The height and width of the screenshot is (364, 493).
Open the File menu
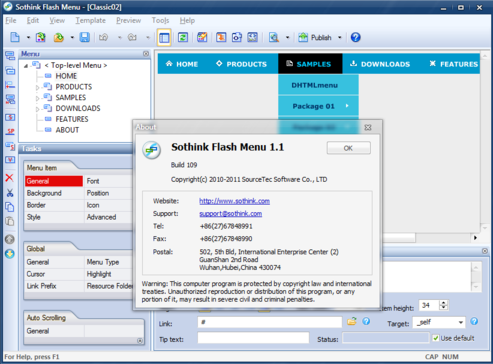pos(11,20)
